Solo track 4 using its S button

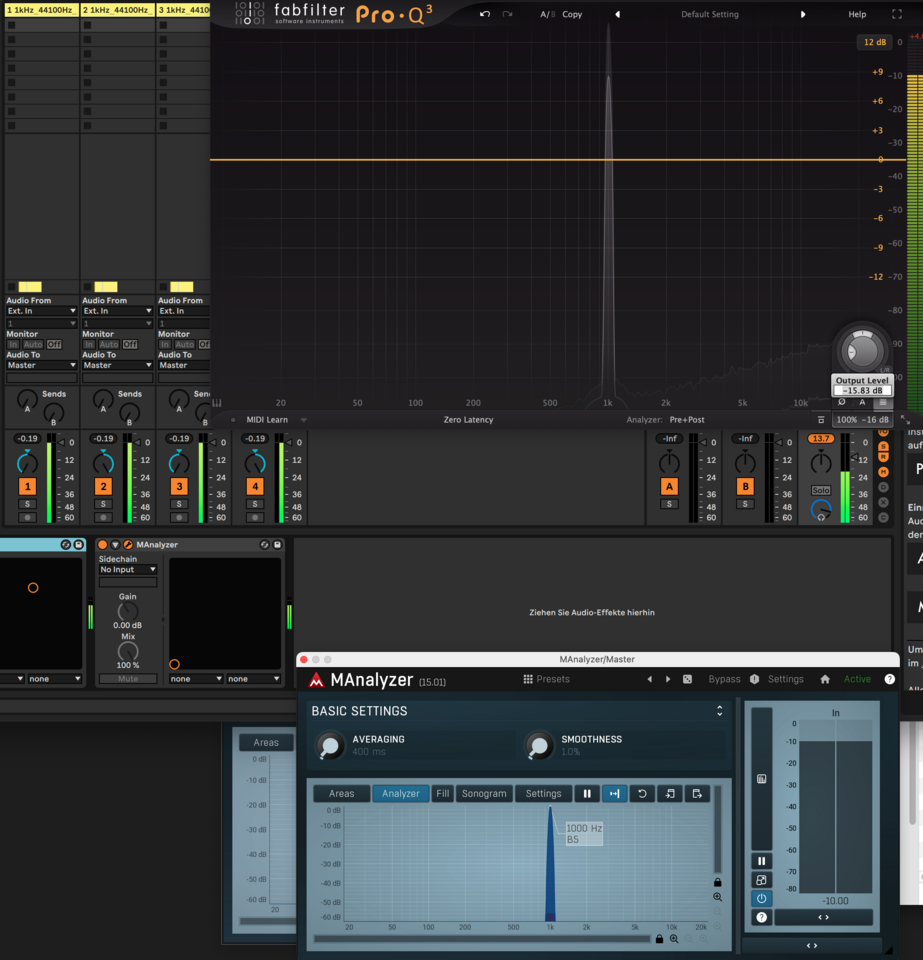tap(255, 504)
